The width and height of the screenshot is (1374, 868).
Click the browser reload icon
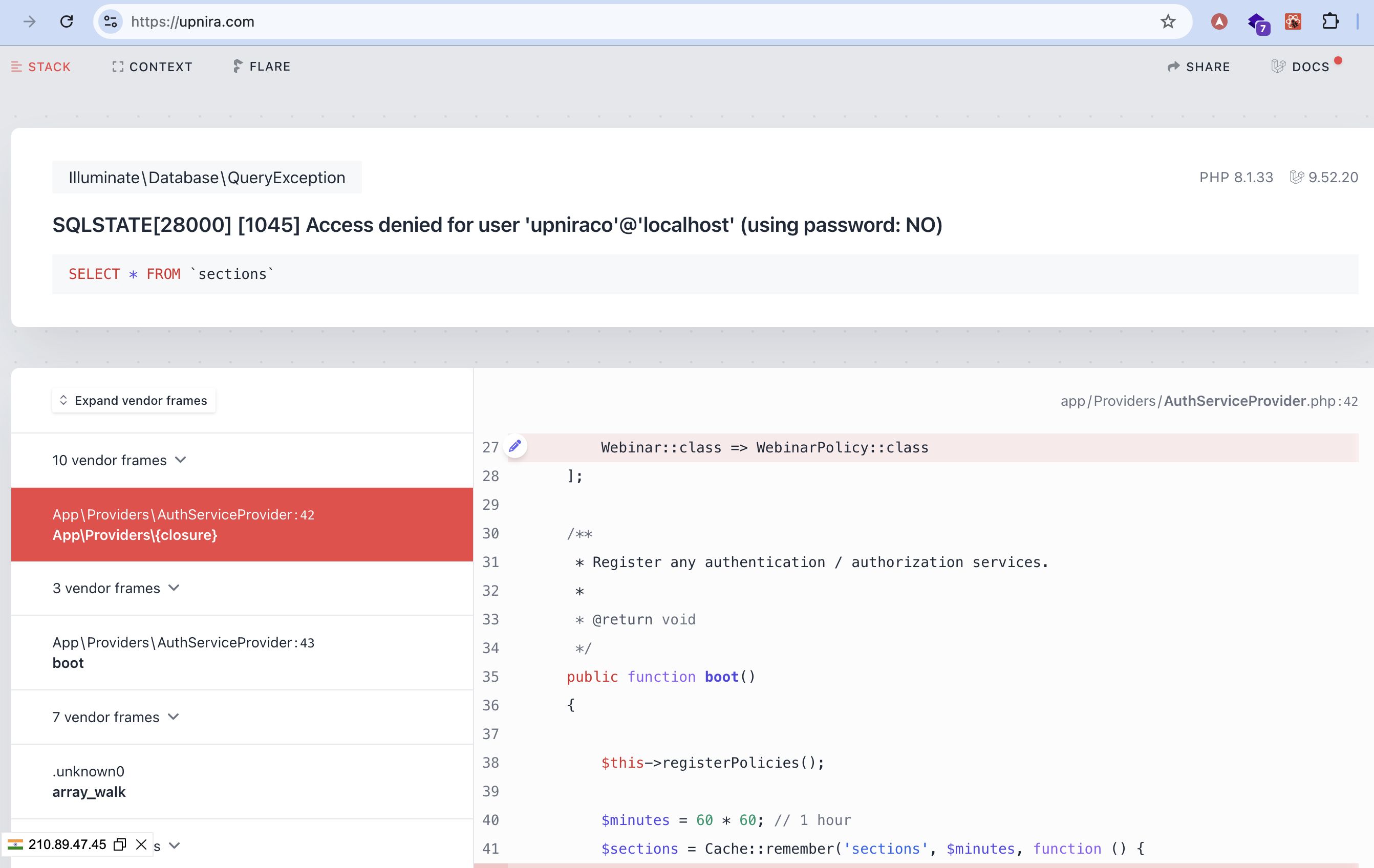(67, 21)
